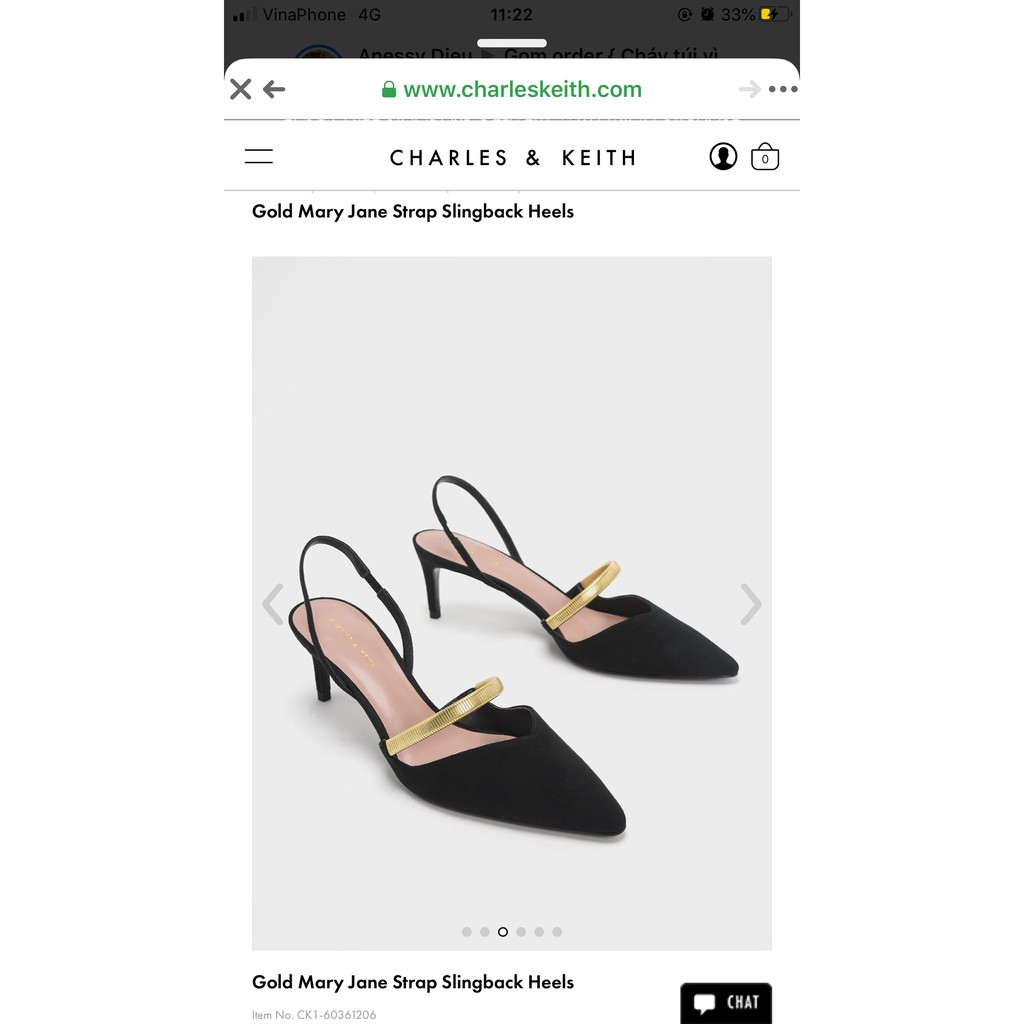Show next product image with right chevron
This screenshot has height=1024, width=1024.
750,604
